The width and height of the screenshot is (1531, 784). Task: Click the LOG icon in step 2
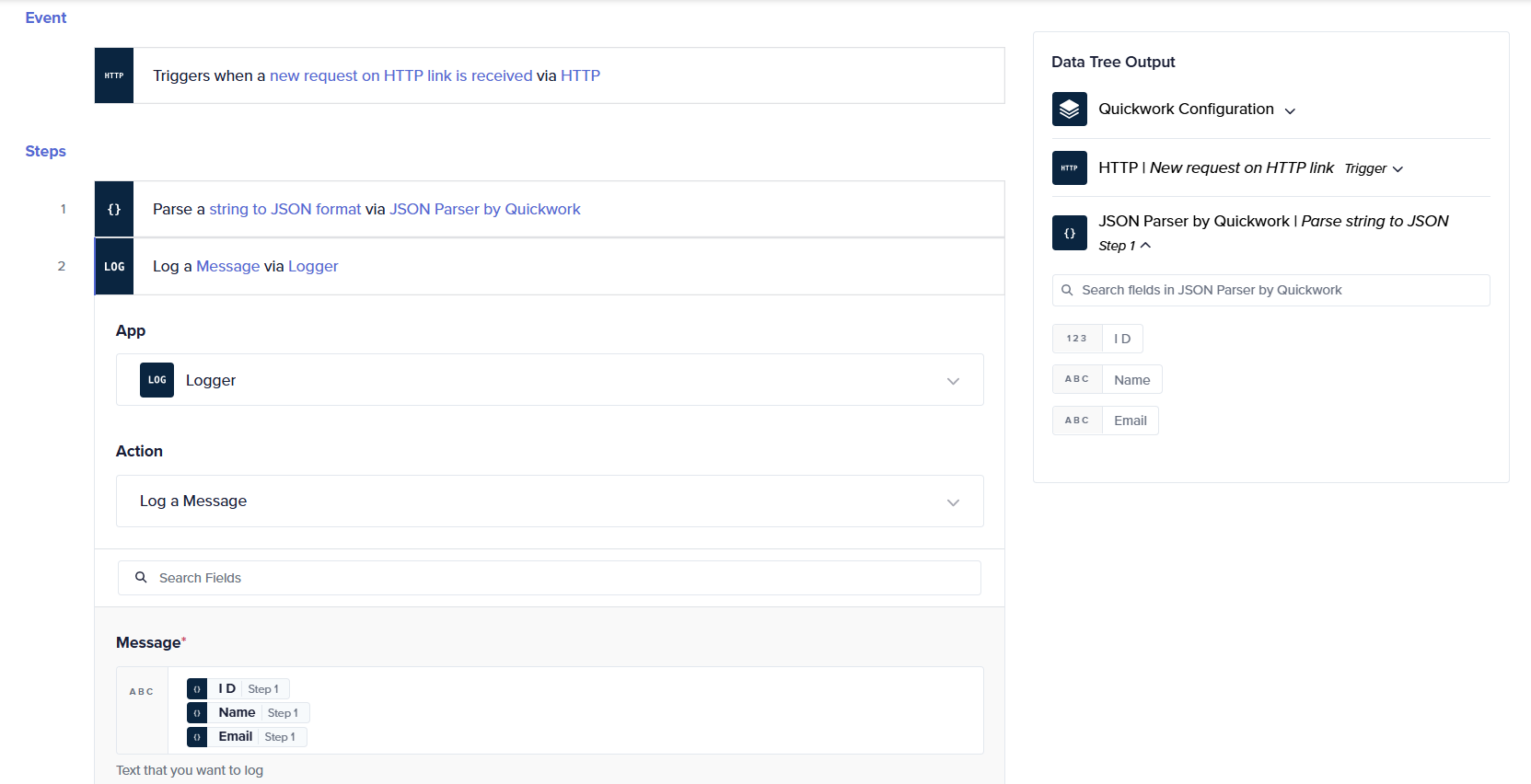coord(114,266)
